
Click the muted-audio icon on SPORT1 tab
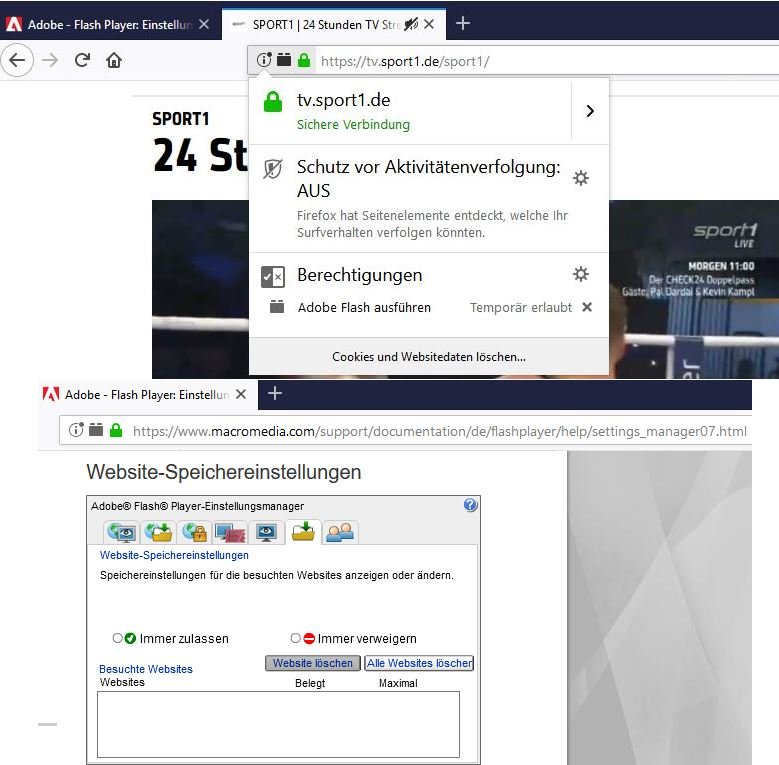click(411, 24)
